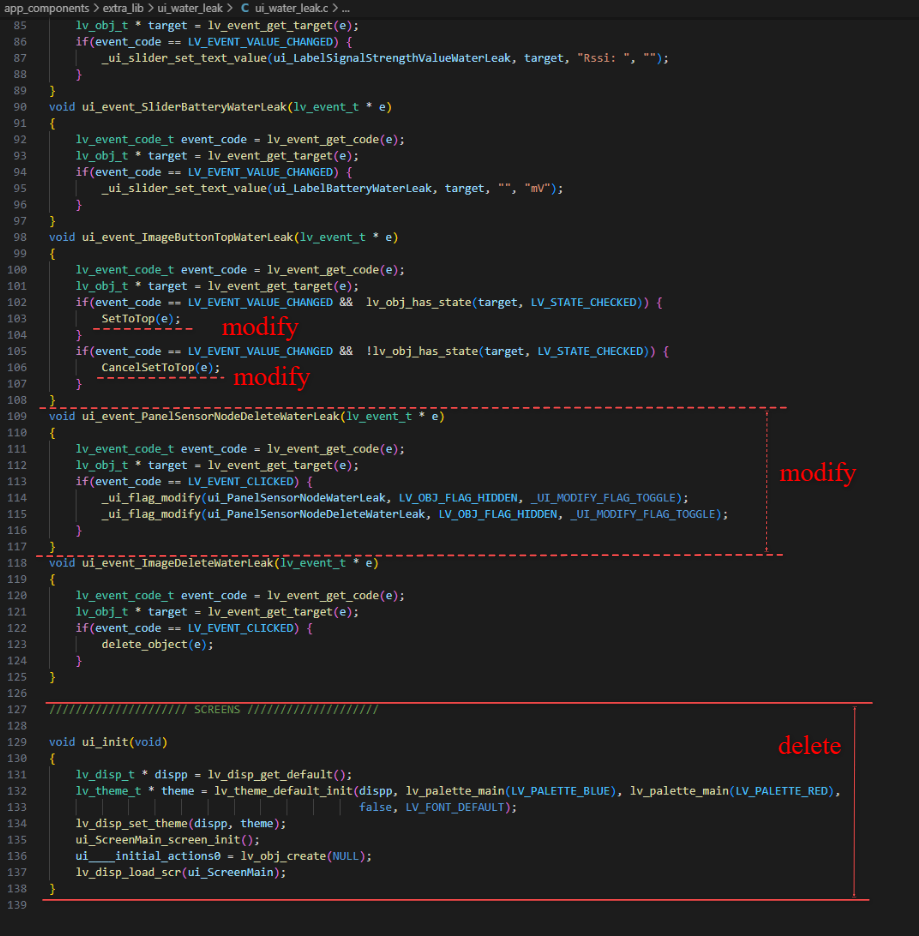Image resolution: width=919 pixels, height=936 pixels.
Task: Click the ui_ScreenMain_screen_init() call
Action: [167, 840]
